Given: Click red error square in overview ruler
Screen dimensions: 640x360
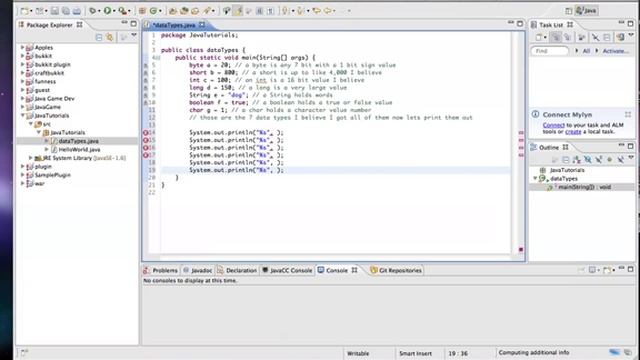Looking at the screenshot, I should click(521, 249).
